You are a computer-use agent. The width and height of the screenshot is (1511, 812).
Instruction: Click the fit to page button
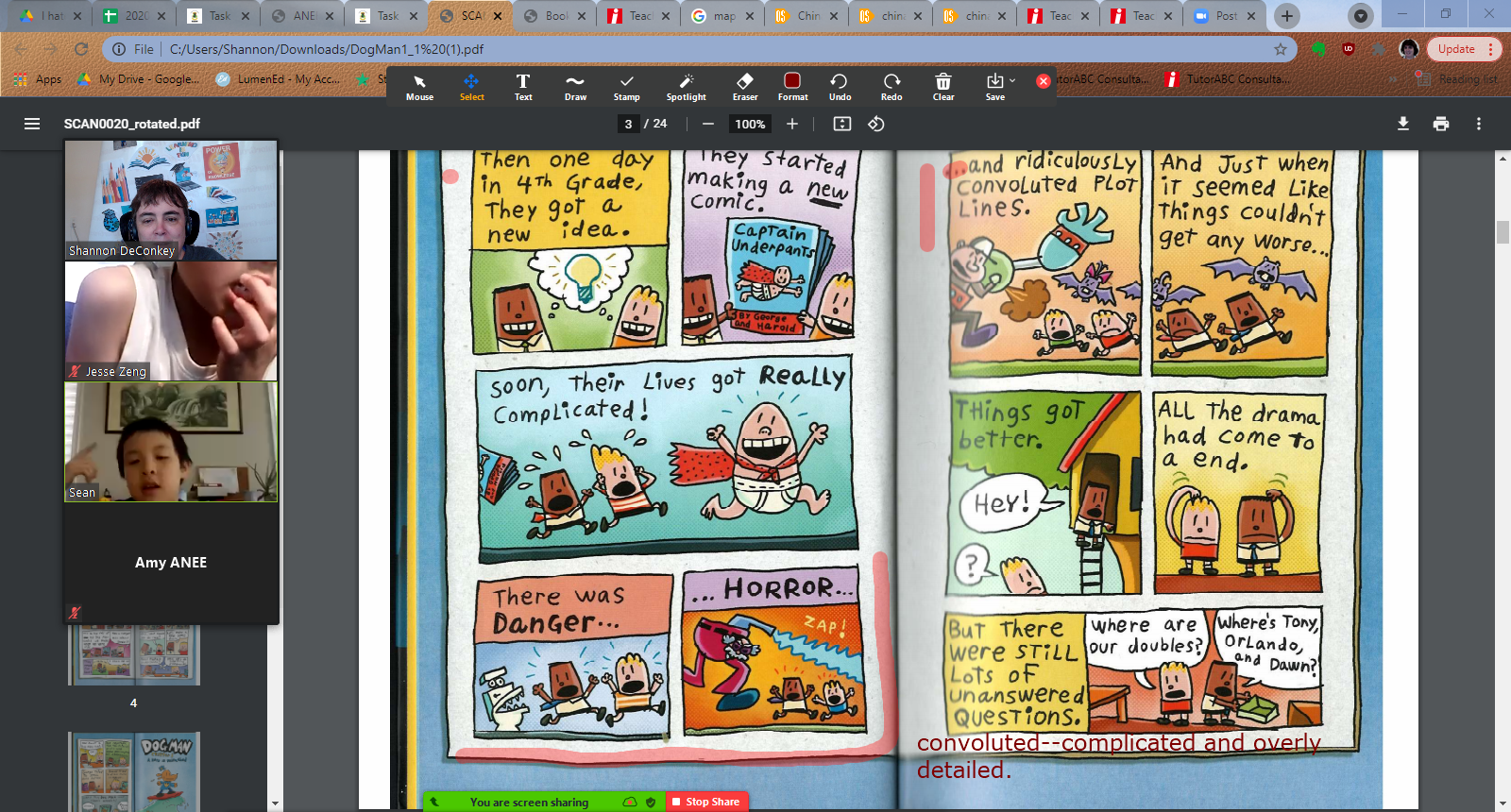[x=842, y=124]
